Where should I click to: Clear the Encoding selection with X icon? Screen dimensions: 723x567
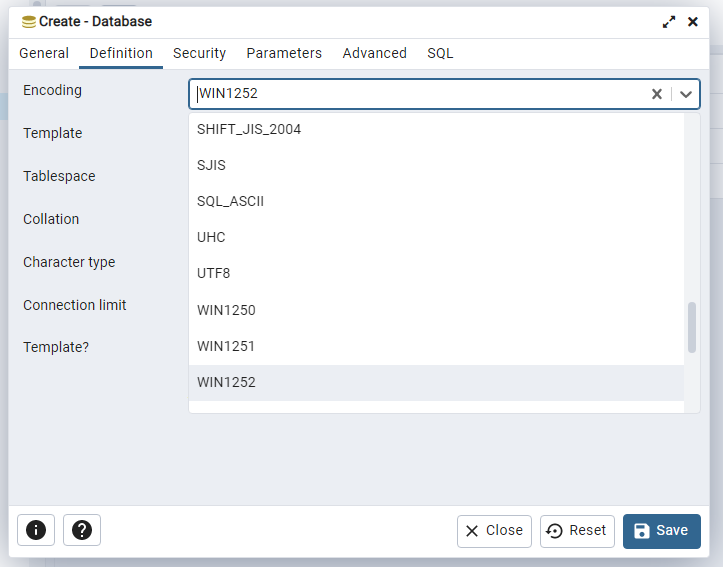point(657,94)
